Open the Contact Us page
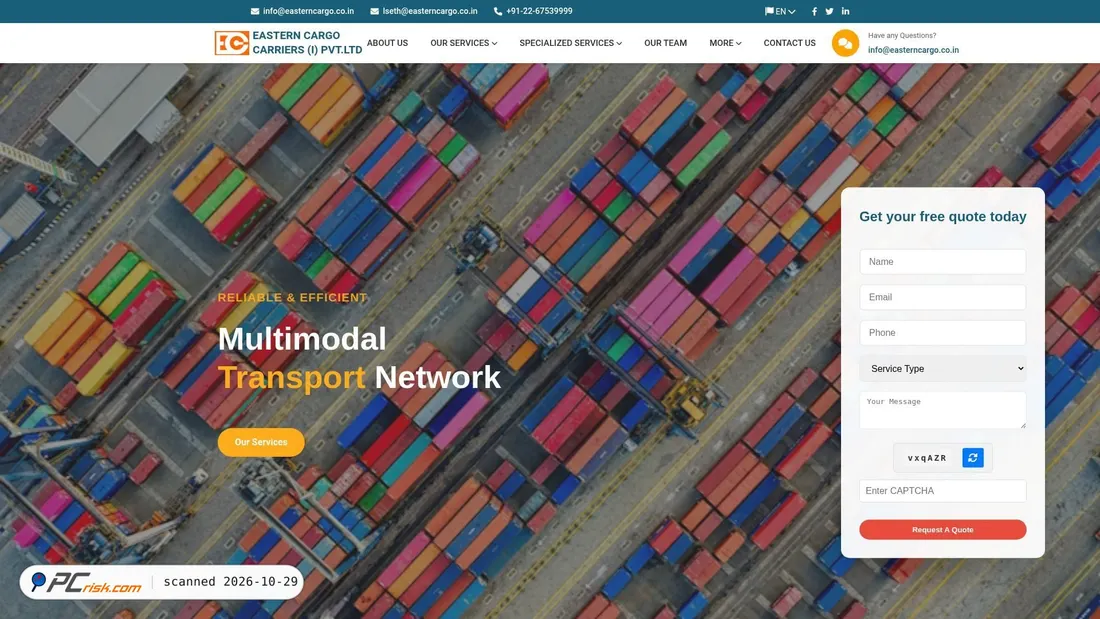The image size is (1100, 619). 789,43
